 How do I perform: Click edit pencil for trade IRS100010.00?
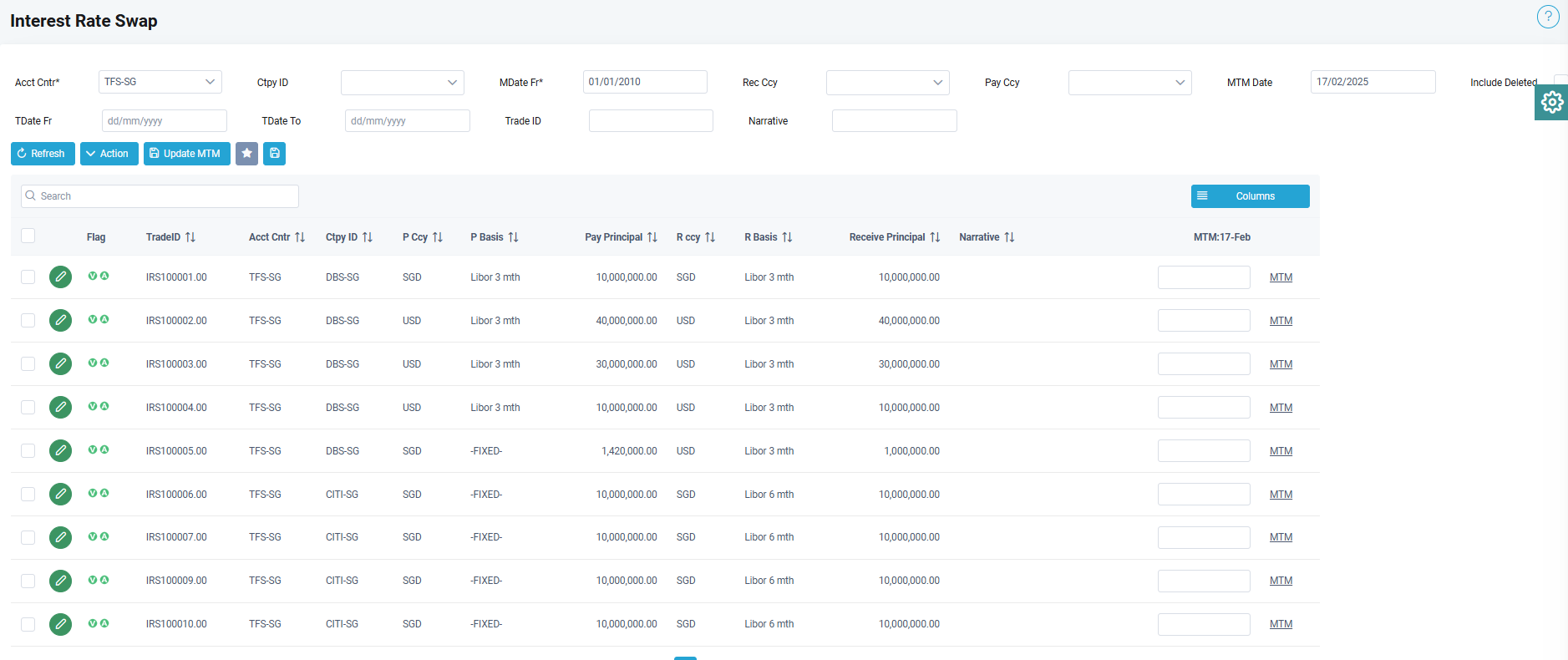point(60,624)
